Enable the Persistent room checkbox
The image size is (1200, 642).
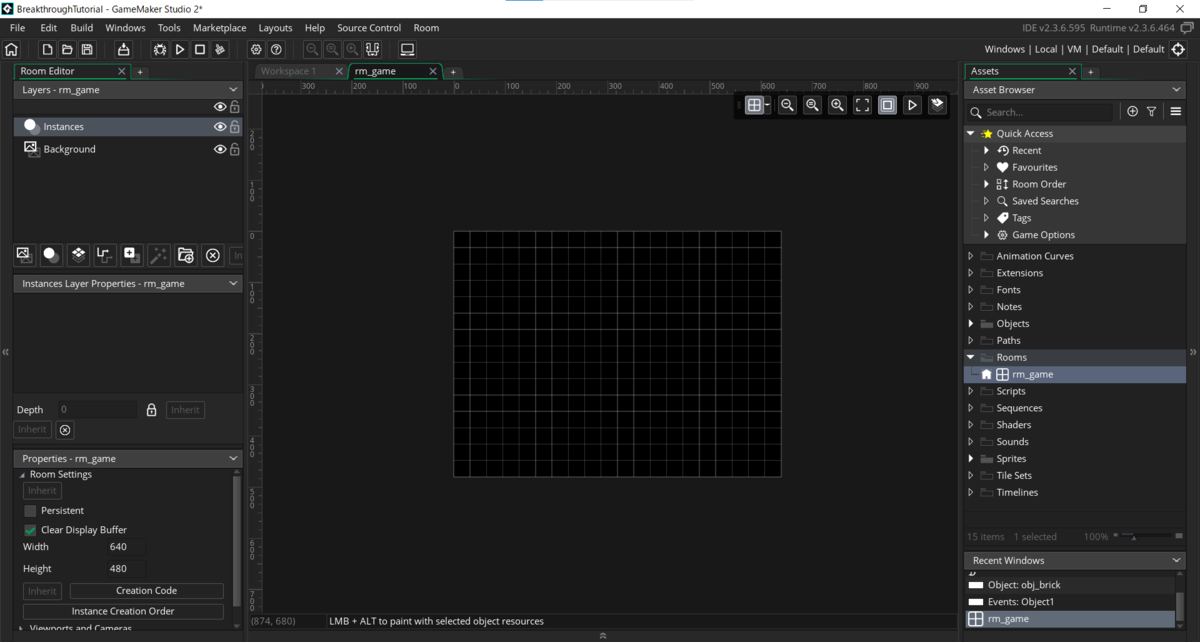(x=30, y=510)
